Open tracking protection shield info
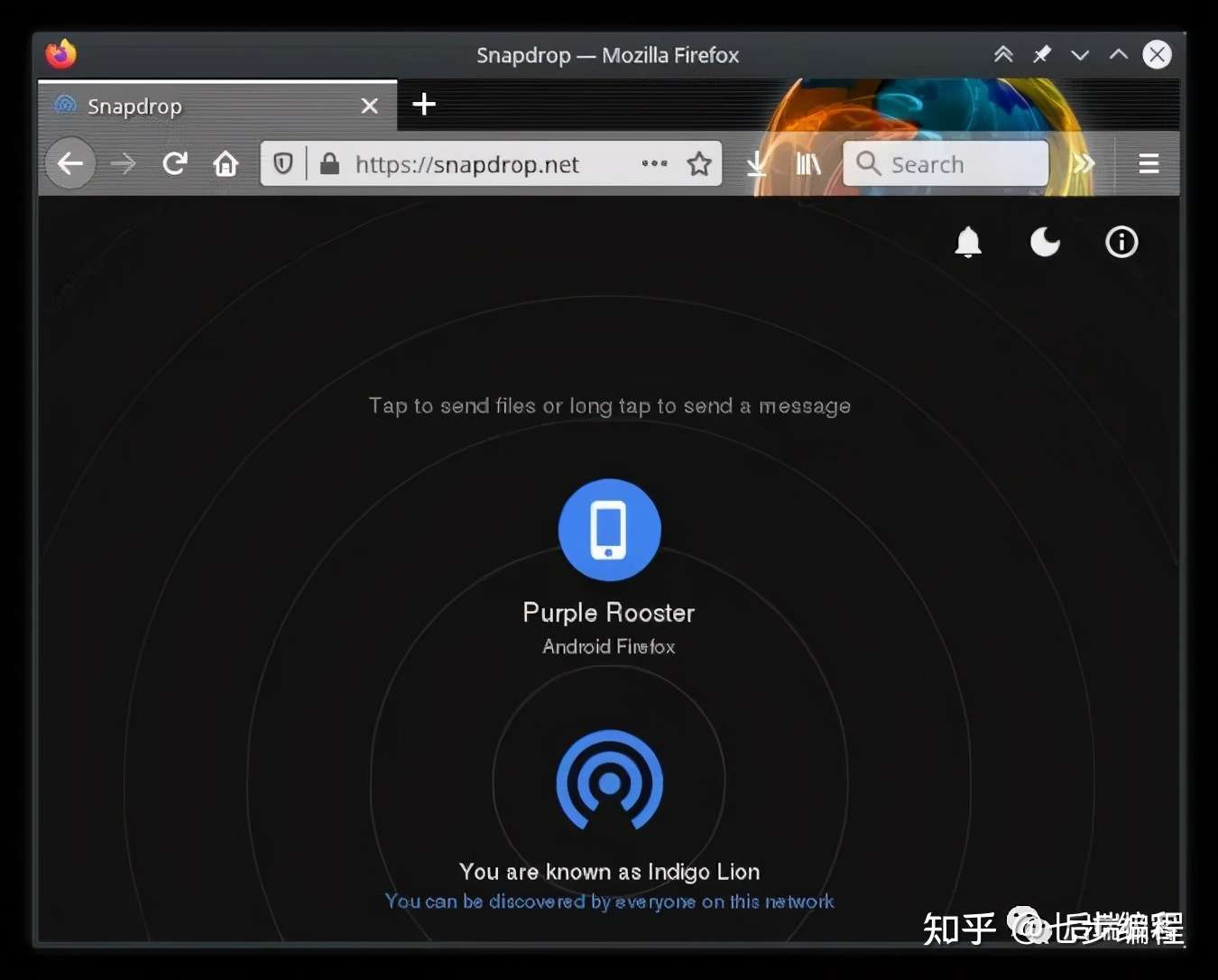This screenshot has width=1218, height=980. tap(283, 163)
